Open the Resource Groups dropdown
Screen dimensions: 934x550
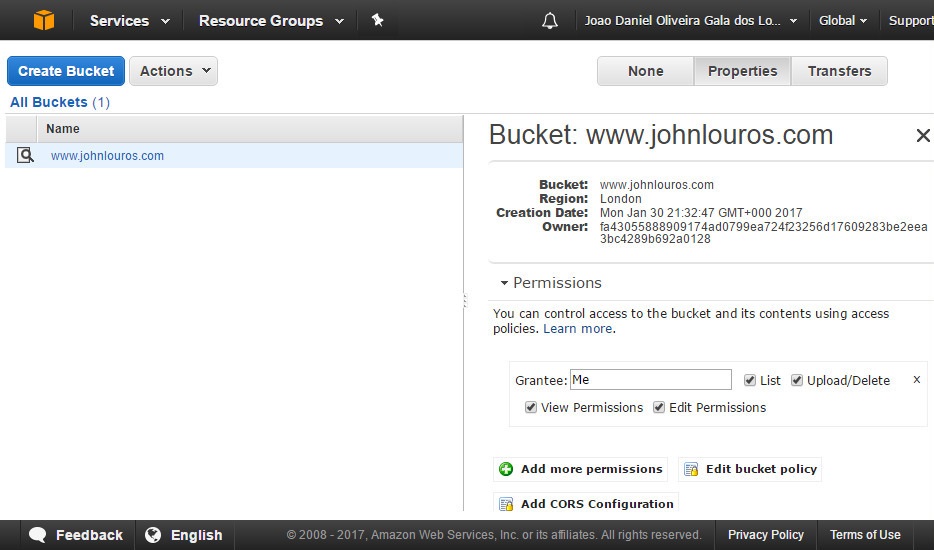[x=271, y=21]
